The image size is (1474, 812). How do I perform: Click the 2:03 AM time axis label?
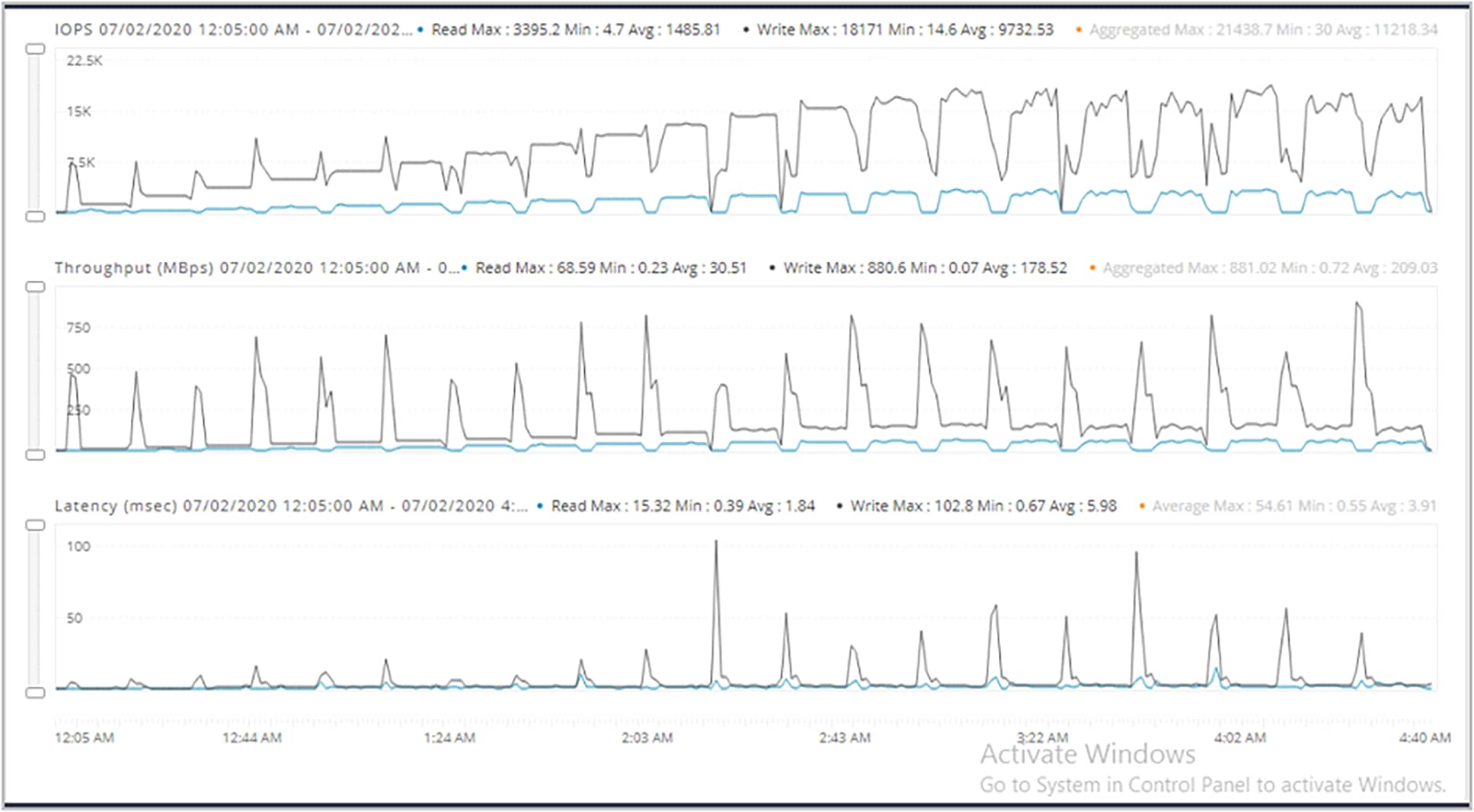(x=647, y=737)
